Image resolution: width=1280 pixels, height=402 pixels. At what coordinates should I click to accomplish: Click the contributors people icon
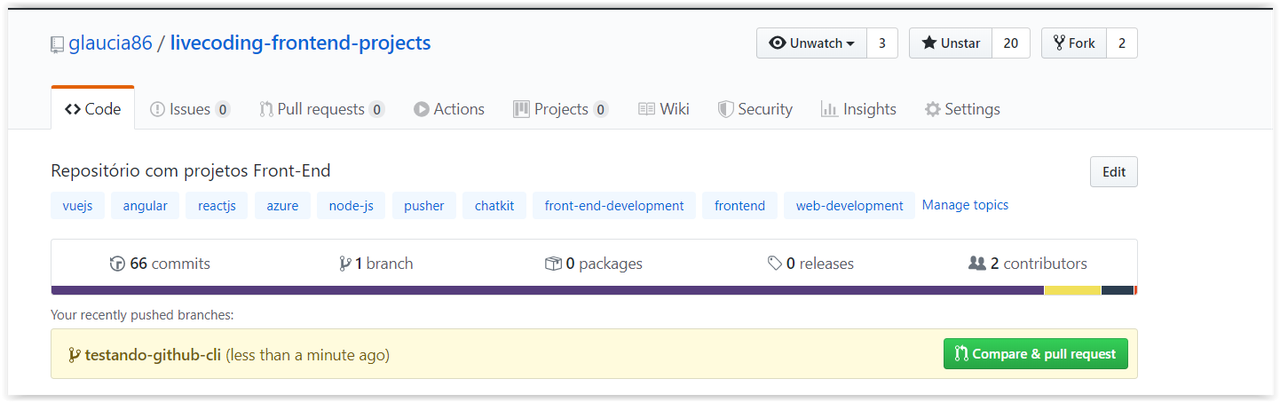coord(977,264)
